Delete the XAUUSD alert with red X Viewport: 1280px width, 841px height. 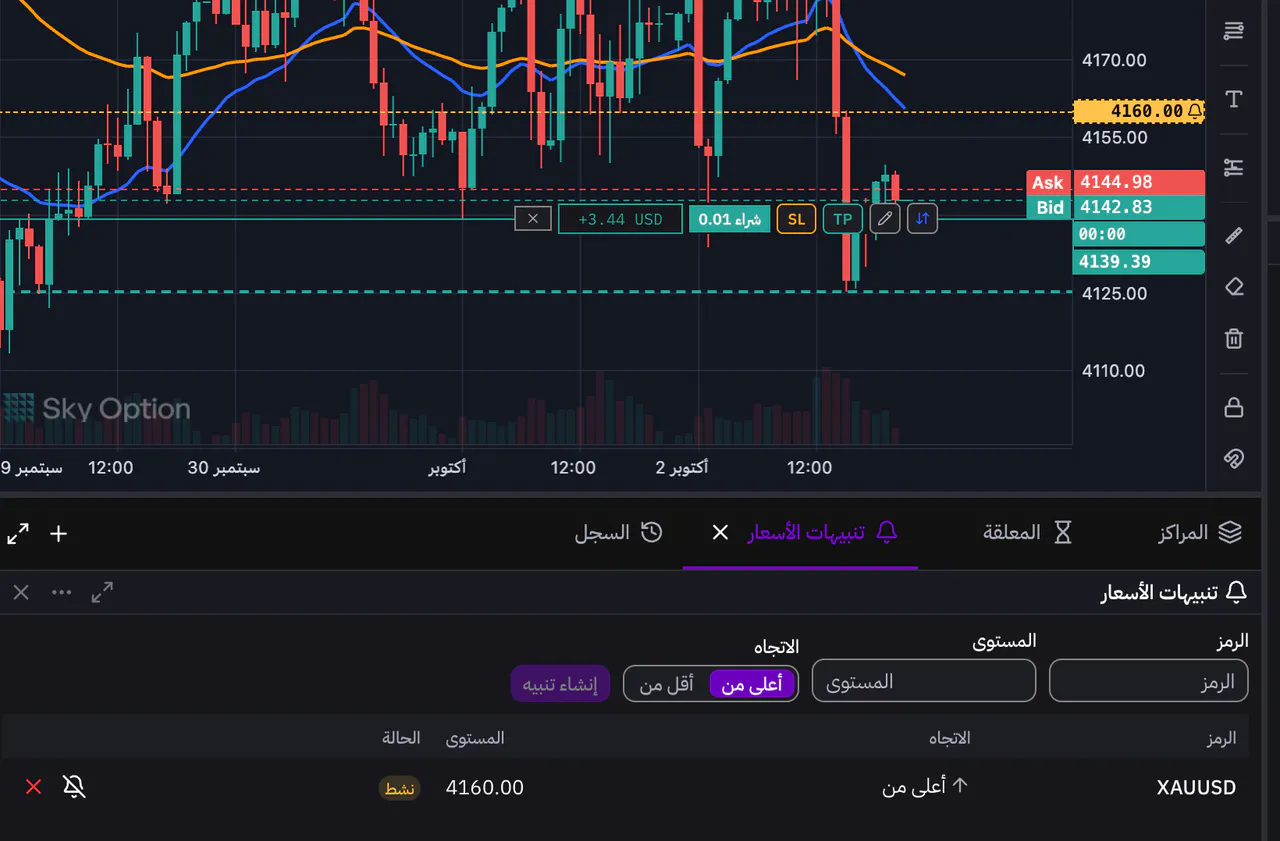click(x=33, y=787)
